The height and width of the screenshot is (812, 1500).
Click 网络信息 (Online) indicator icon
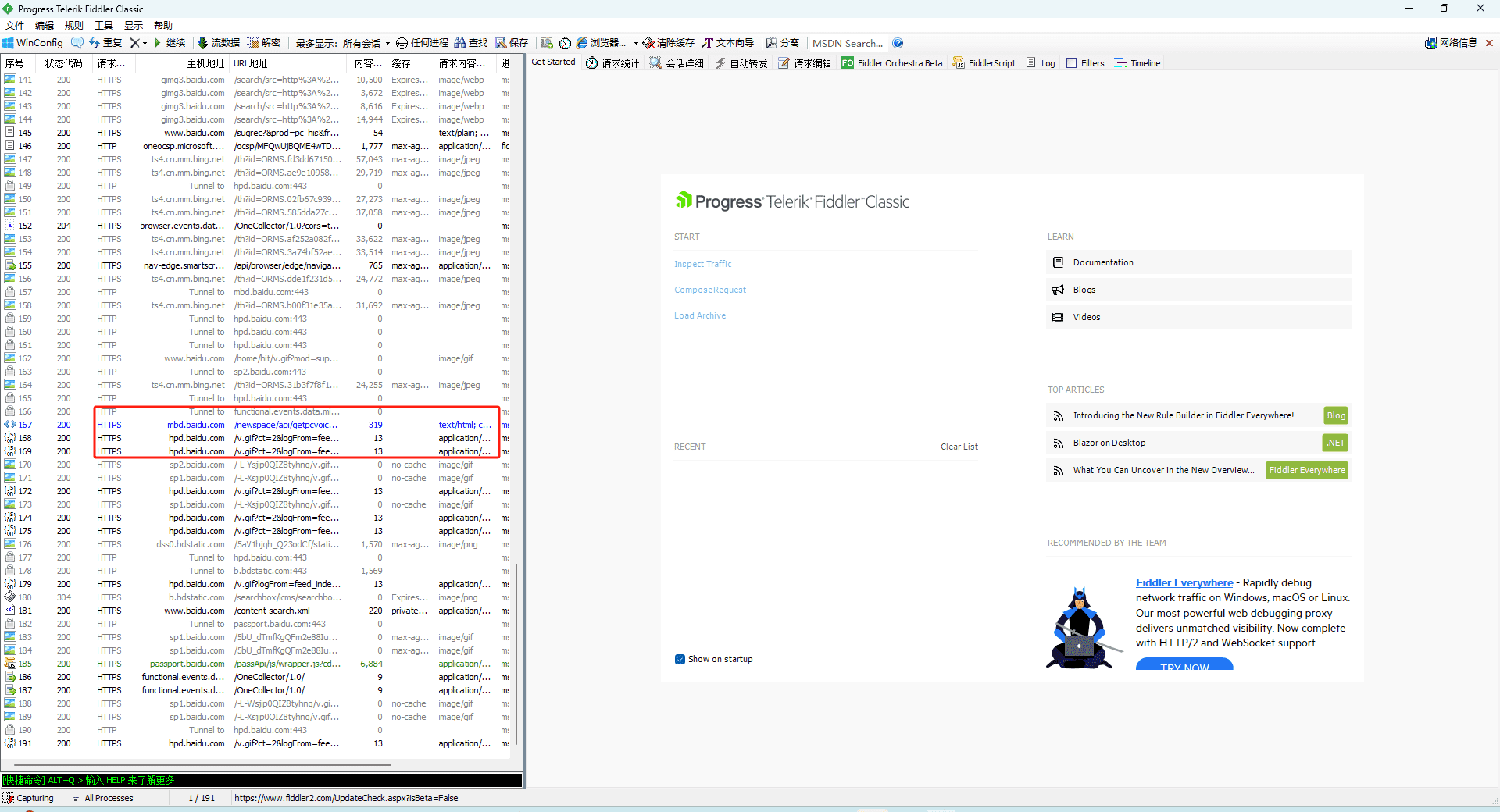[x=1430, y=43]
